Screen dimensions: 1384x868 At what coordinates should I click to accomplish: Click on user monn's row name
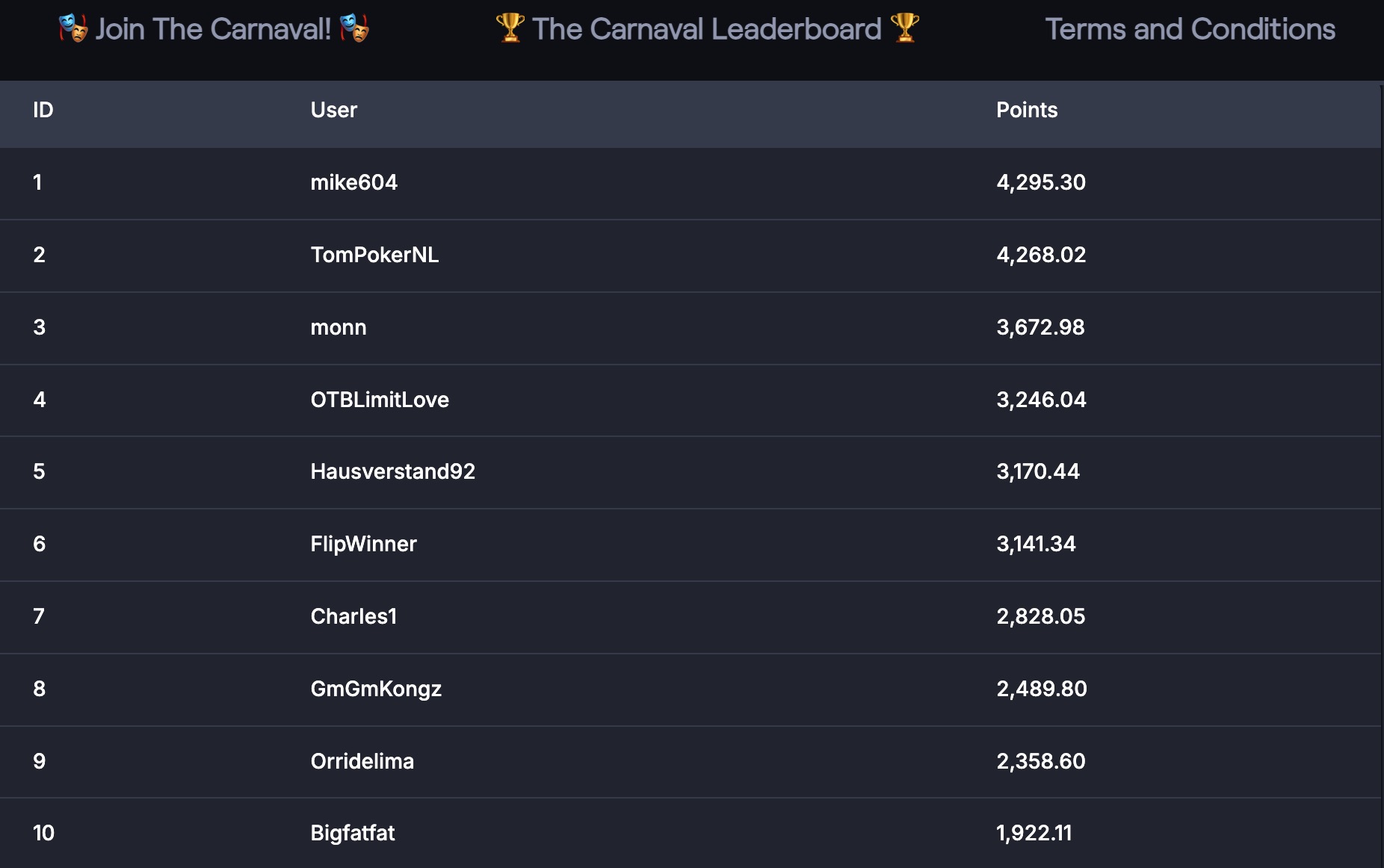(x=339, y=327)
